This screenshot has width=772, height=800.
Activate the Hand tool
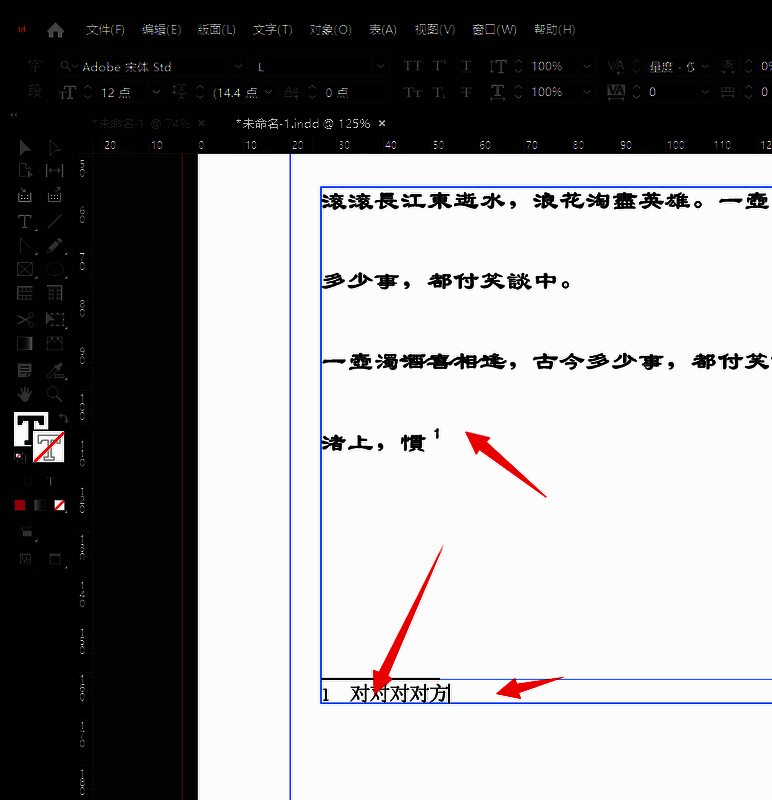[26, 393]
